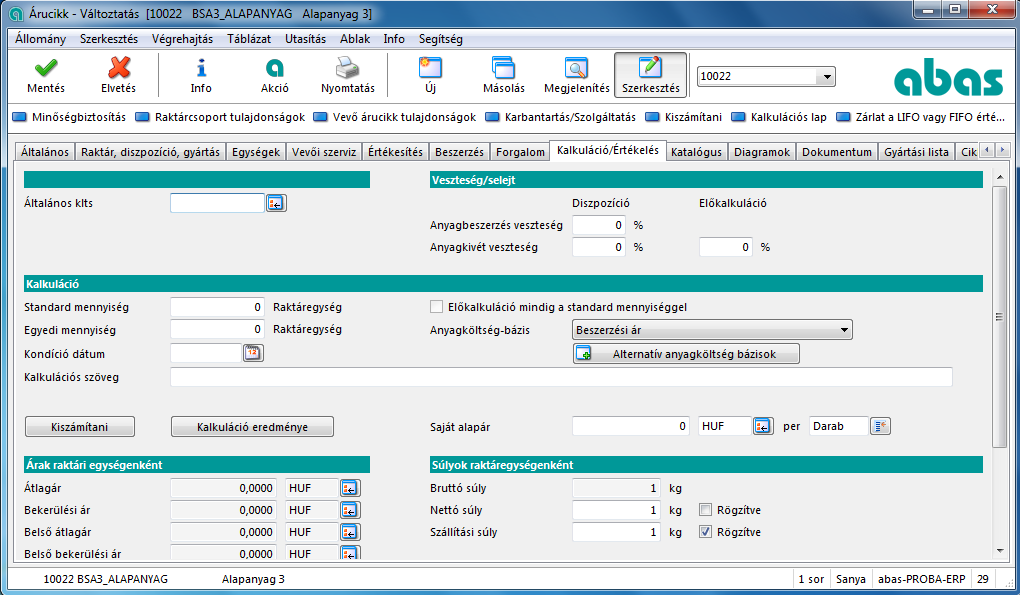The height and width of the screenshot is (595, 1020).
Task: Toggle Rögzítve checkbox for Nettó súly
Action: coord(705,510)
